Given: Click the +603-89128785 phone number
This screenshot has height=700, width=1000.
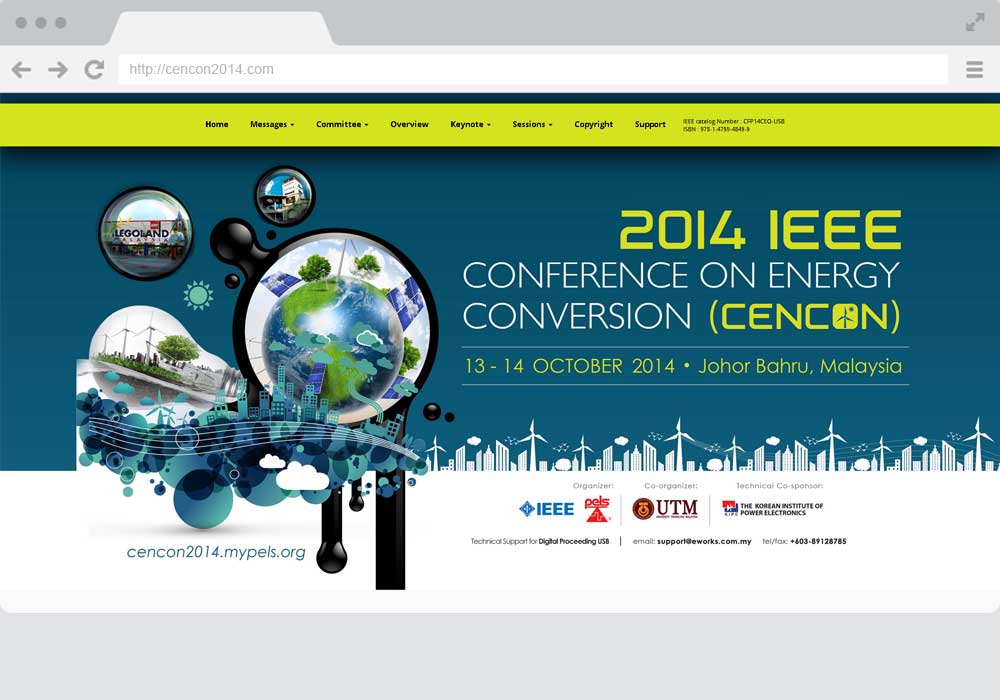Looking at the screenshot, I should pyautogui.click(x=818, y=541).
